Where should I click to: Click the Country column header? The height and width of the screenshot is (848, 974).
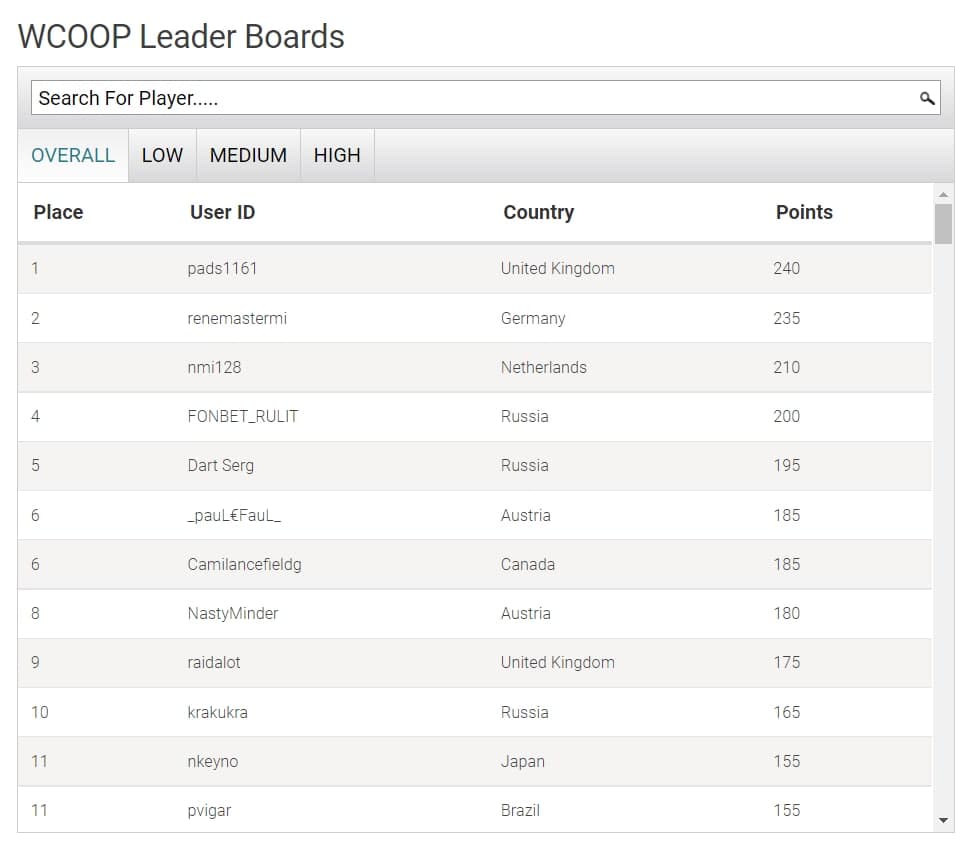(x=539, y=212)
